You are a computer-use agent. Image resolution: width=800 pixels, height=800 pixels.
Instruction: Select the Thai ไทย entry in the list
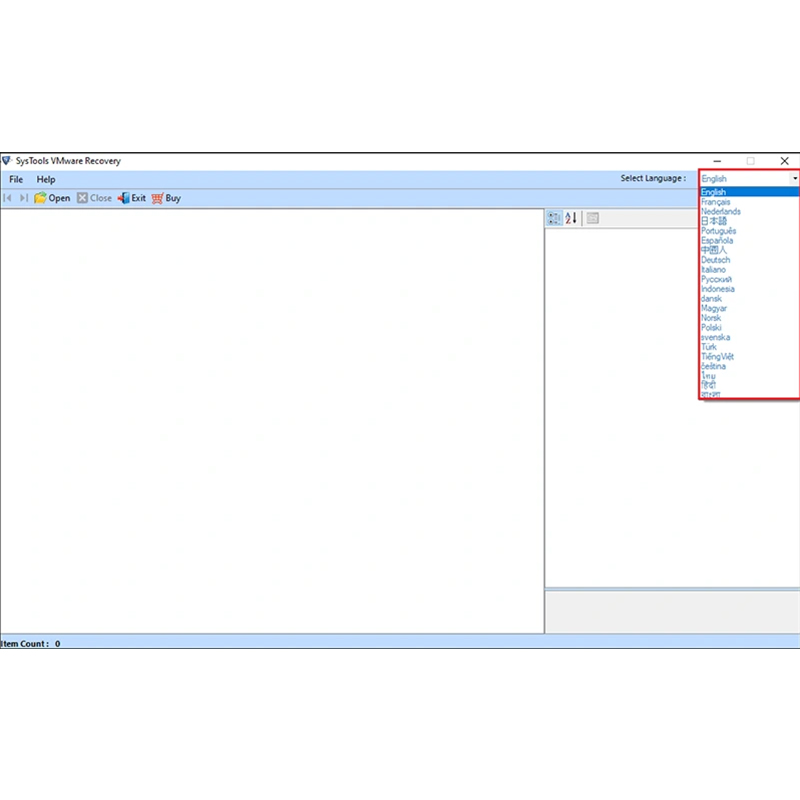click(x=748, y=376)
